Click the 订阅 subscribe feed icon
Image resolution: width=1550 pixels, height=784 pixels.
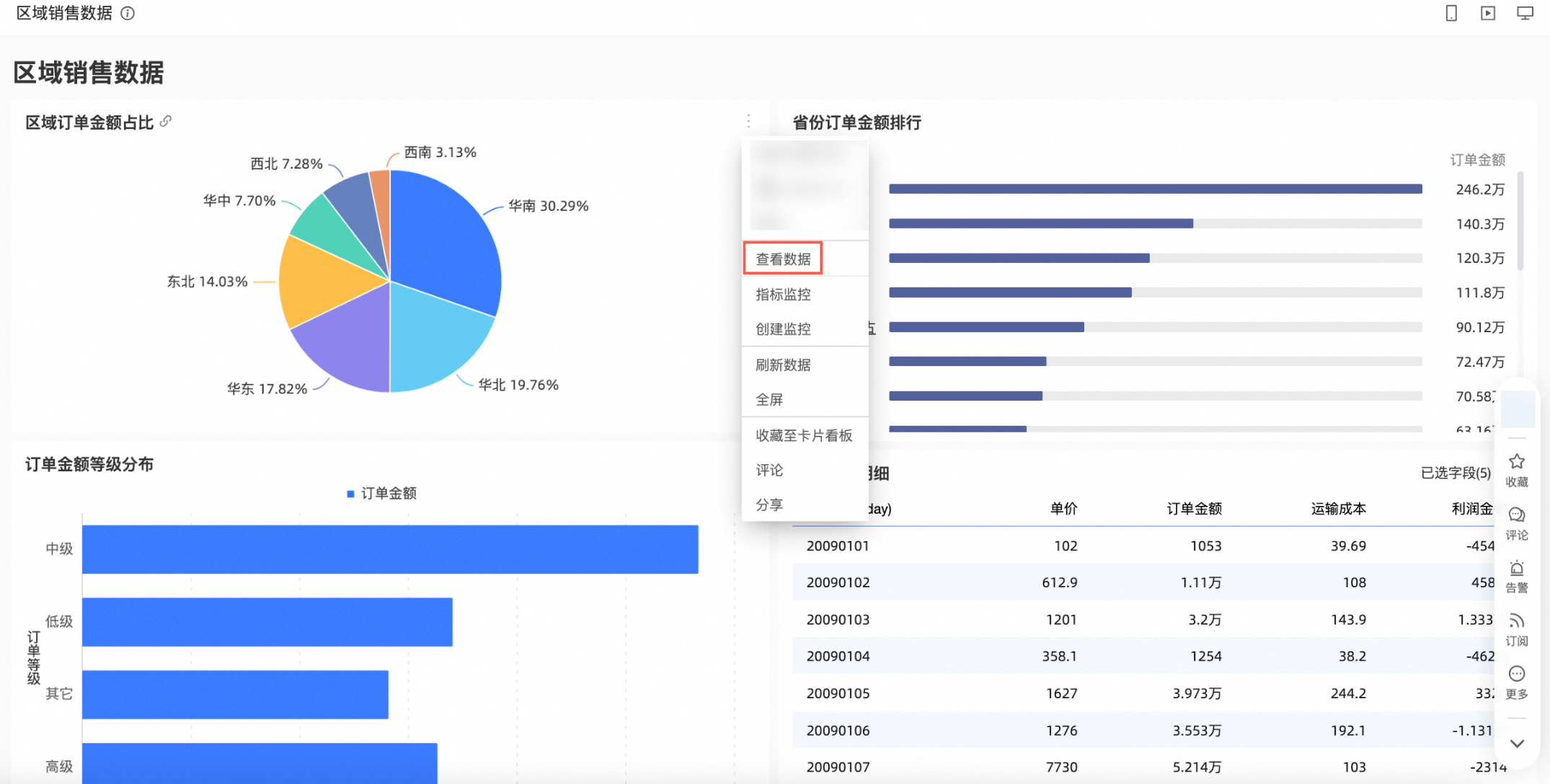(x=1517, y=621)
